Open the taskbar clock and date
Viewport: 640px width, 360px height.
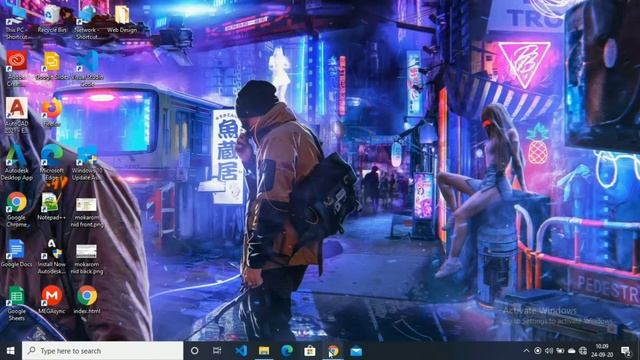point(602,351)
